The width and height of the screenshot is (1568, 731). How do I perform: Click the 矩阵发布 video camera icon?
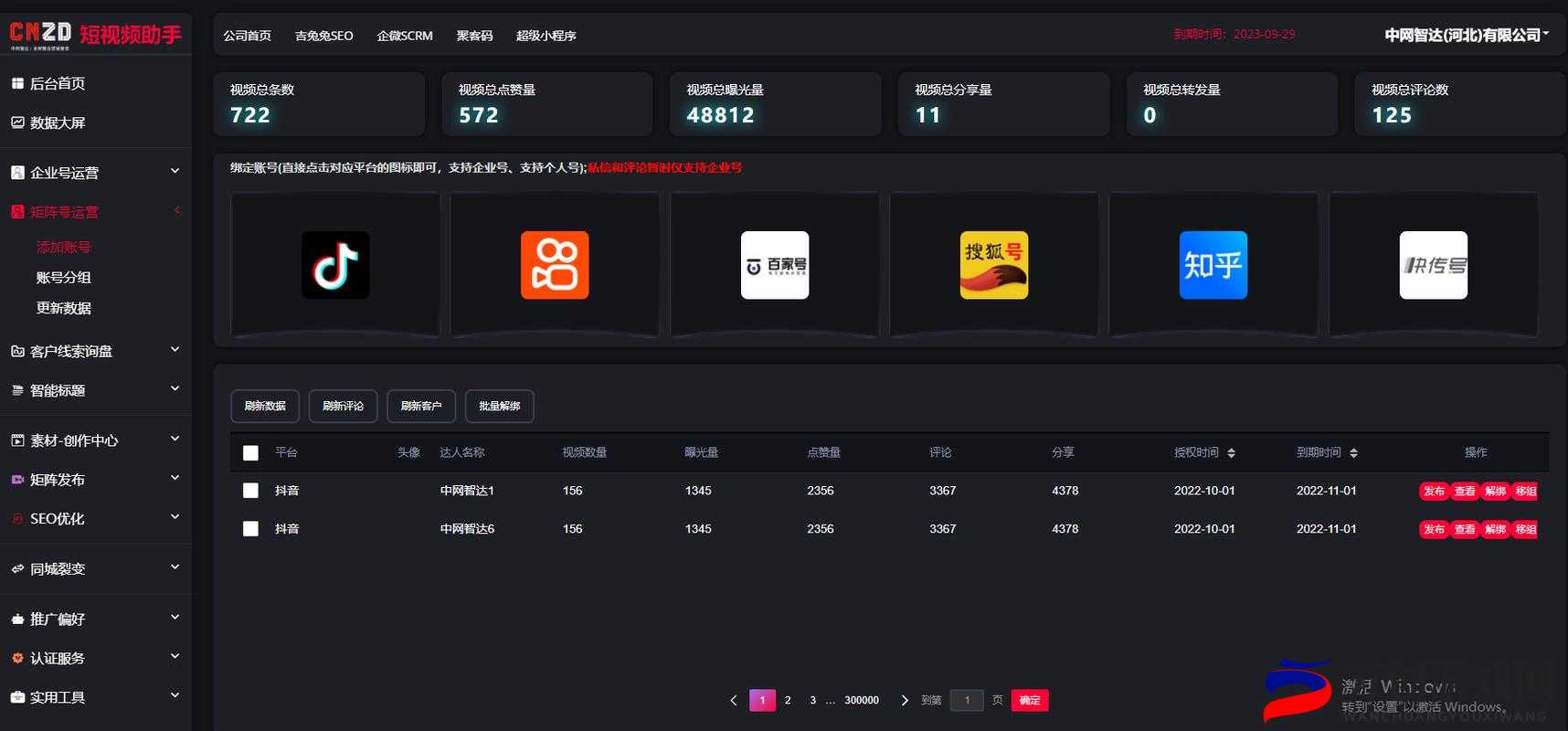click(17, 480)
